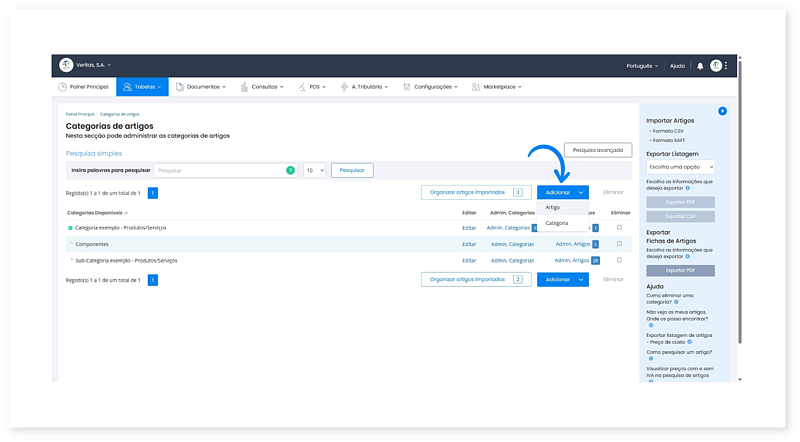Open the user avatar in top bar
This screenshot has height=442, width=800.
[716, 65]
